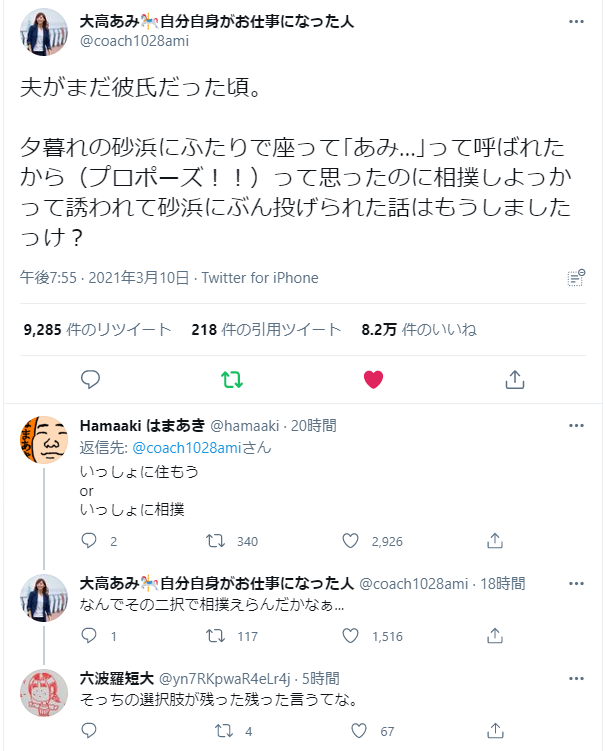This screenshot has width=605, height=751.
Task: Like the author's 18-hour-old reply
Action: pos(351,635)
